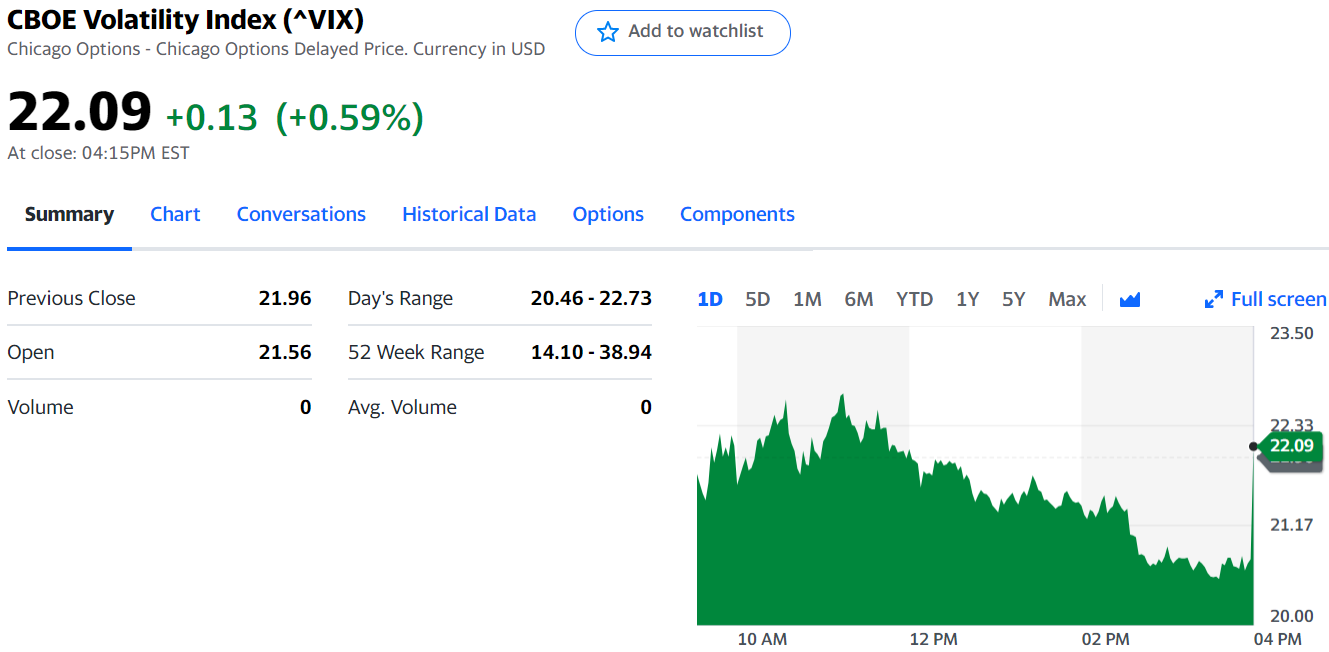Click the (+0.59%) percent change value
Screen dimensions: 1329x652
(x=350, y=117)
